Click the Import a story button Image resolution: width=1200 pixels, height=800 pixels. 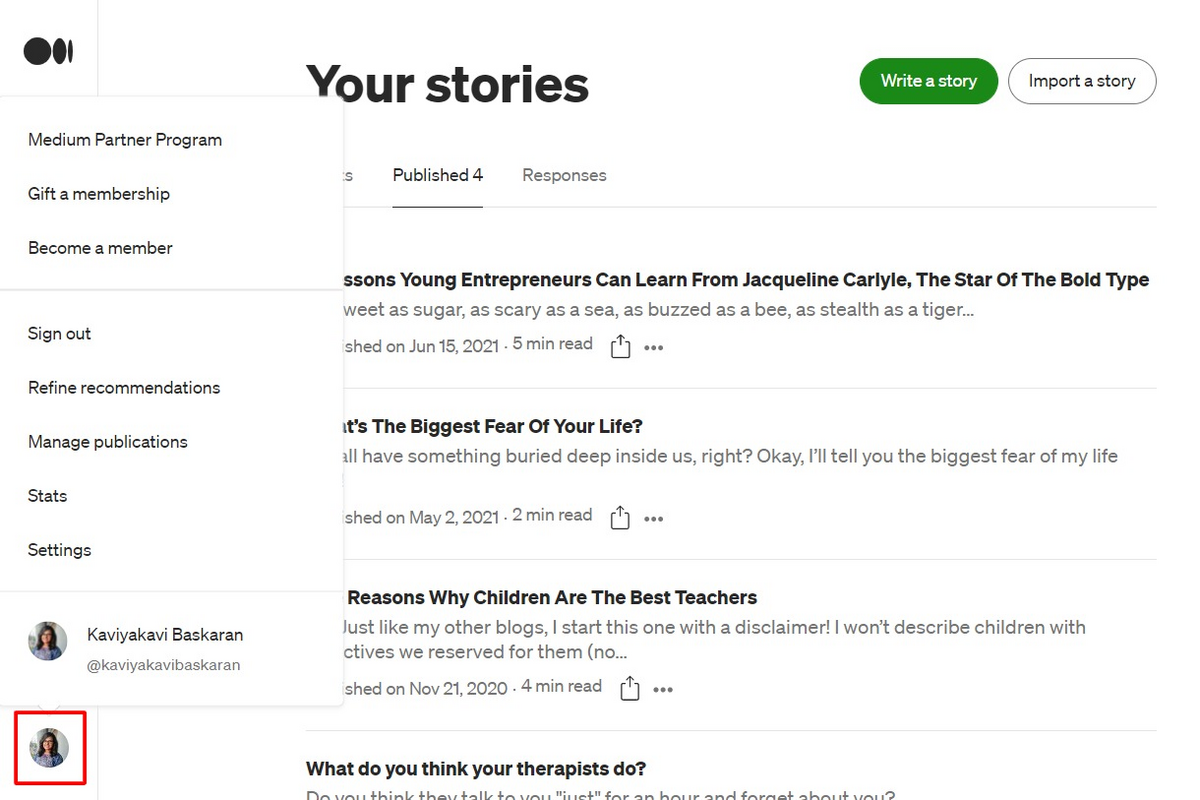coord(1082,81)
